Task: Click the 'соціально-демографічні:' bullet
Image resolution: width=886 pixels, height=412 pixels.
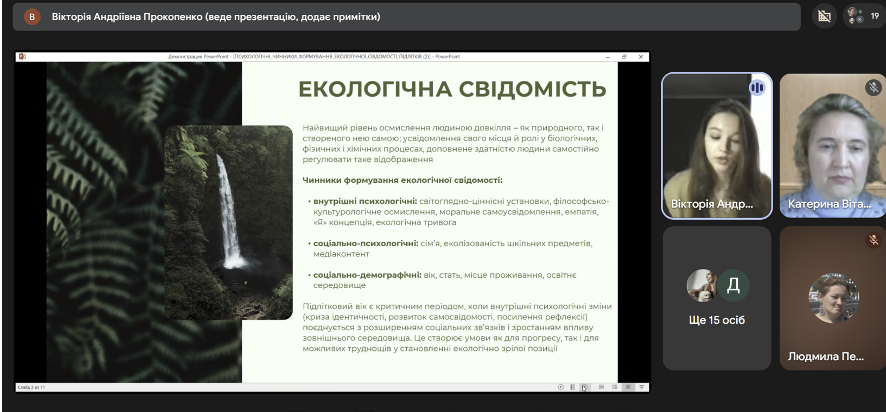Action: tap(367, 275)
